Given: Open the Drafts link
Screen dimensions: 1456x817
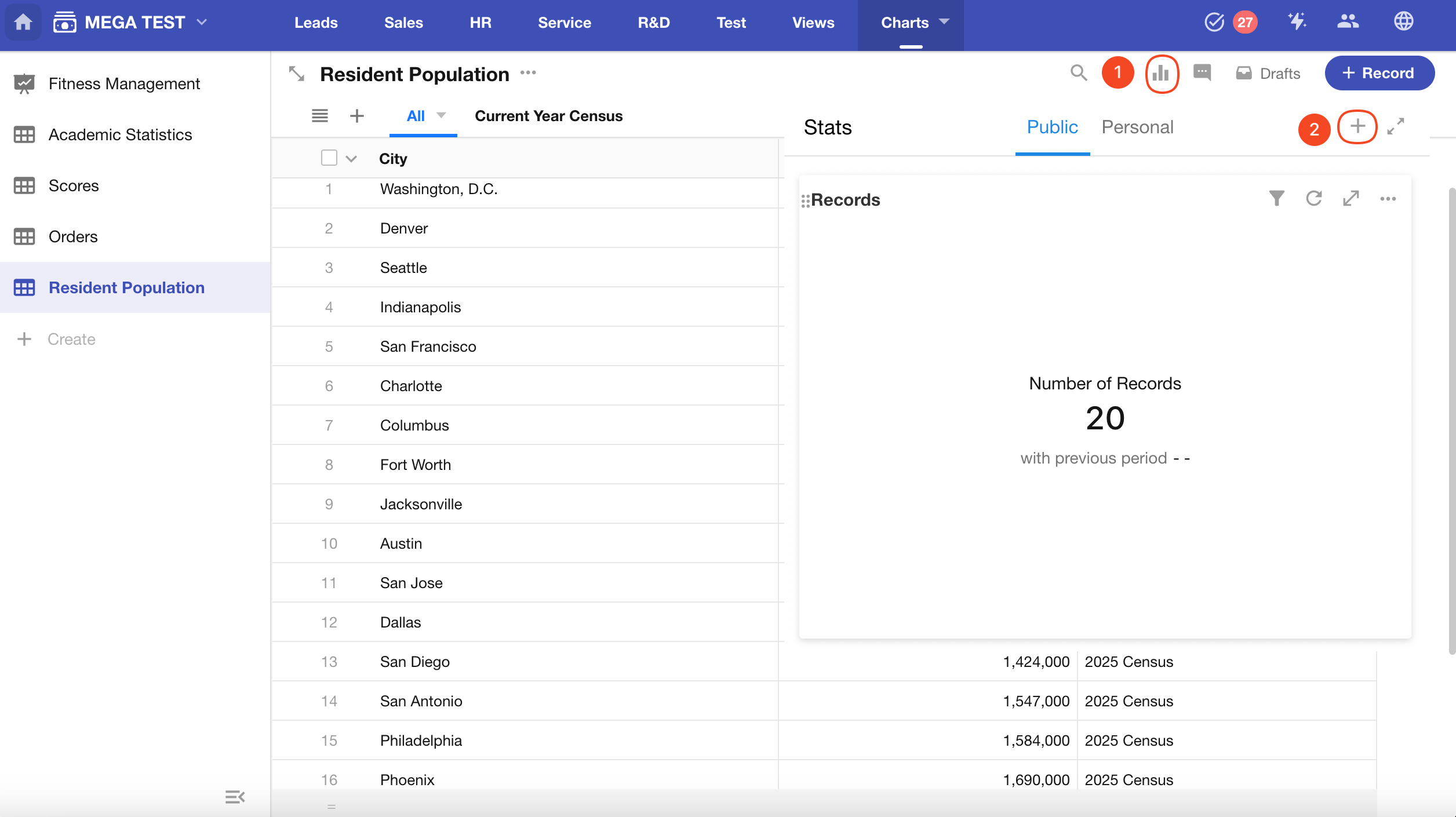Looking at the screenshot, I should pos(1268,74).
